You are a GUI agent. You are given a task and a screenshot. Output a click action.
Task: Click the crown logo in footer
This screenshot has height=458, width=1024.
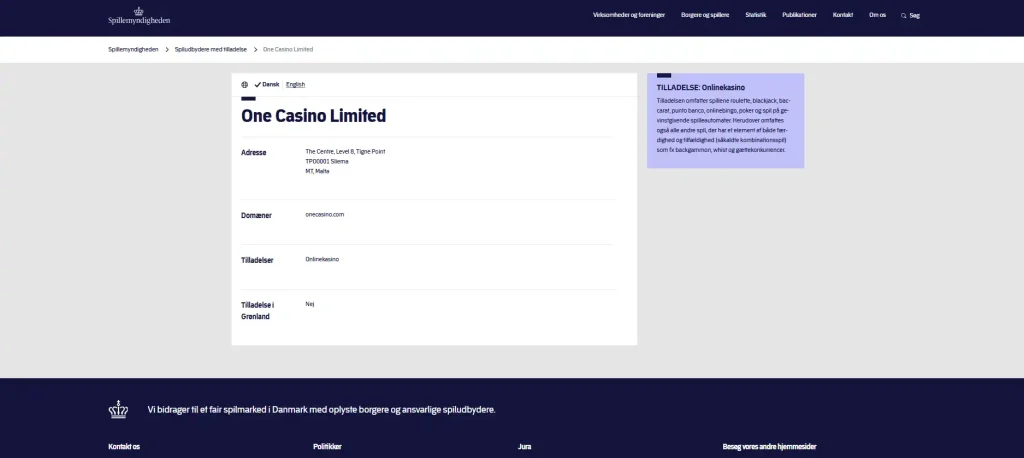point(118,410)
